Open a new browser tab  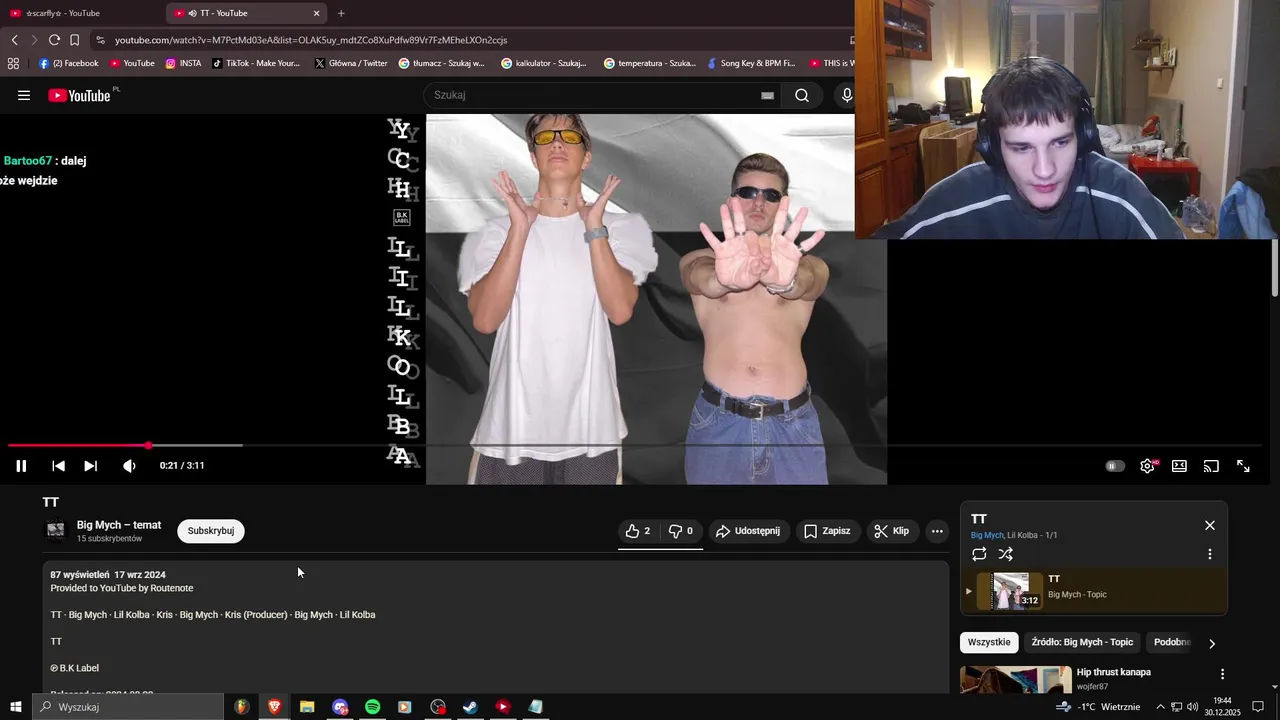pos(341,13)
